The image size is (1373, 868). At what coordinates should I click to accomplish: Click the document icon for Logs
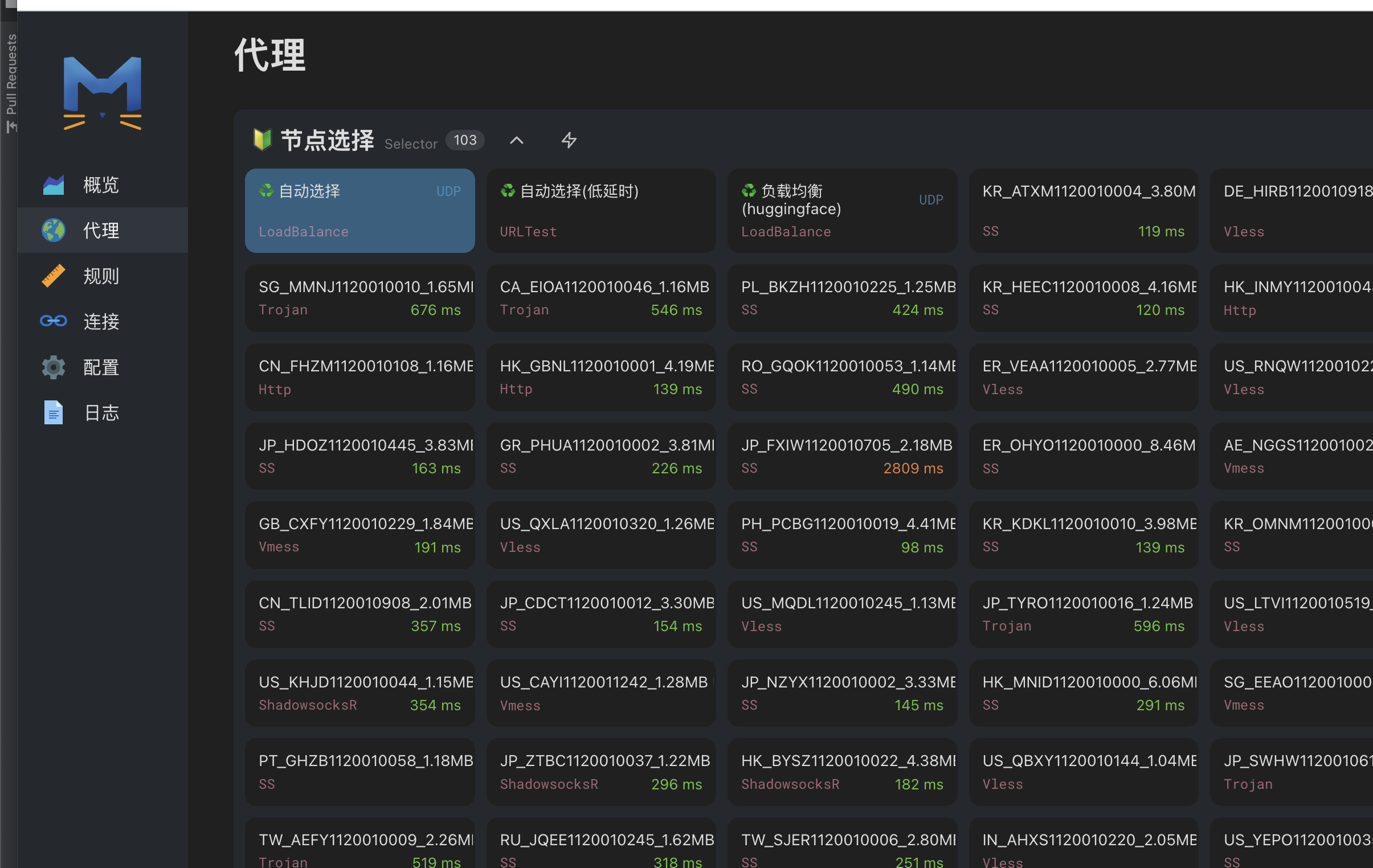(x=54, y=412)
